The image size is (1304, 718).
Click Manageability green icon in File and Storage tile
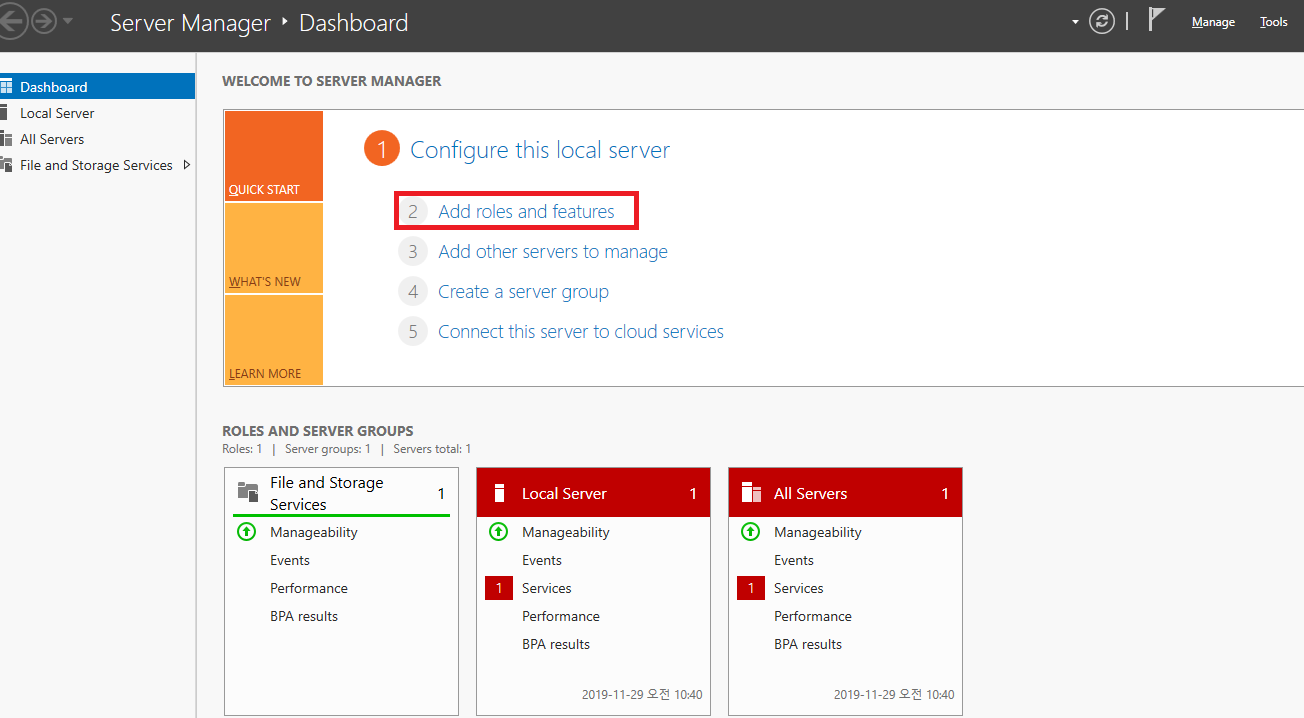247,532
